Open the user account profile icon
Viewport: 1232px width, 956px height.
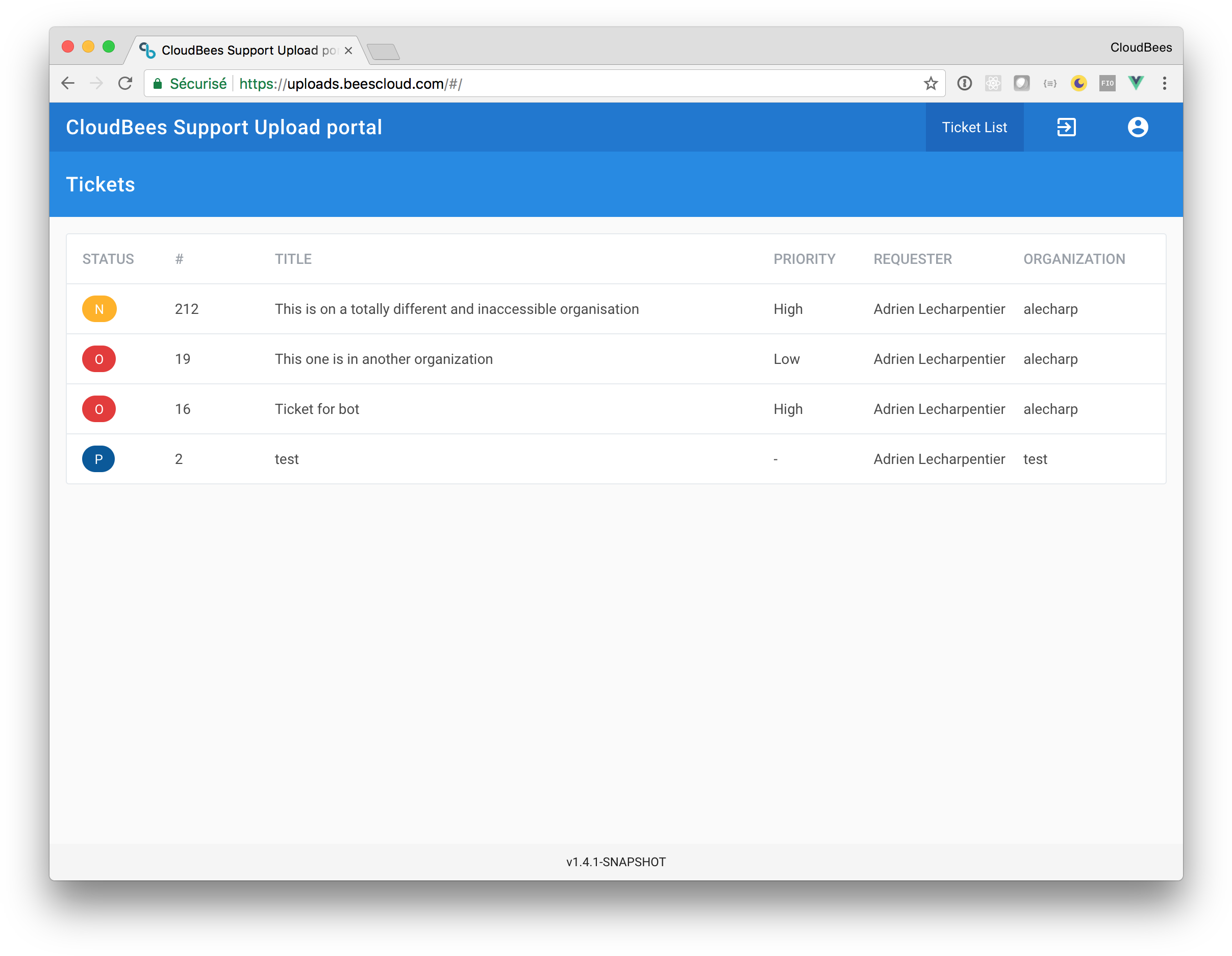coord(1137,127)
